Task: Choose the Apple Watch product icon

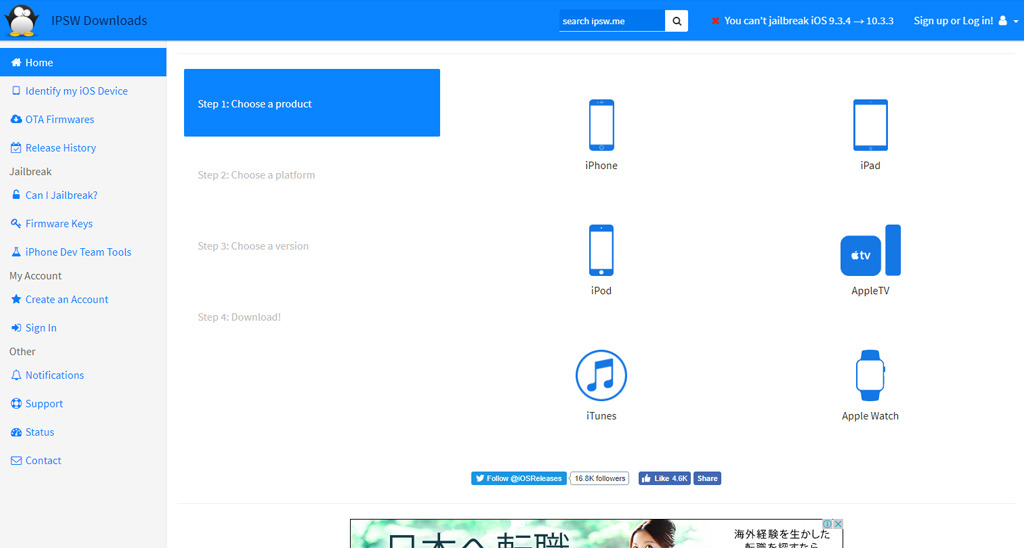Action: point(870,376)
